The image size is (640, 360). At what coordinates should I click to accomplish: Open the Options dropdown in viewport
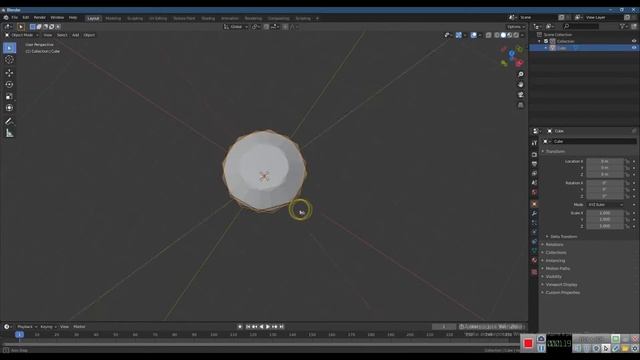tap(516, 27)
